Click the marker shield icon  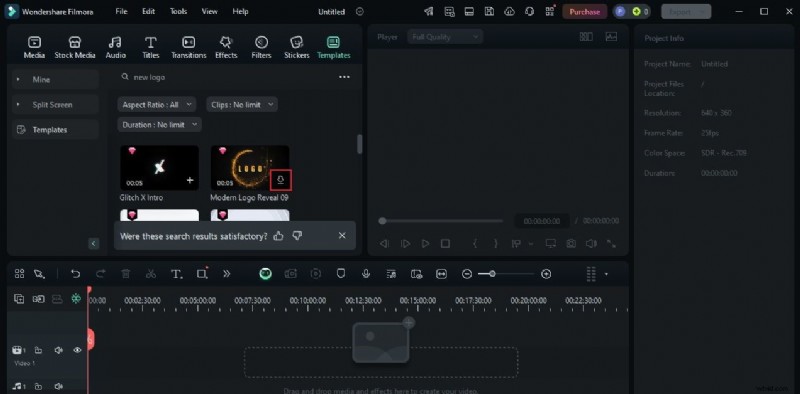[x=341, y=274]
